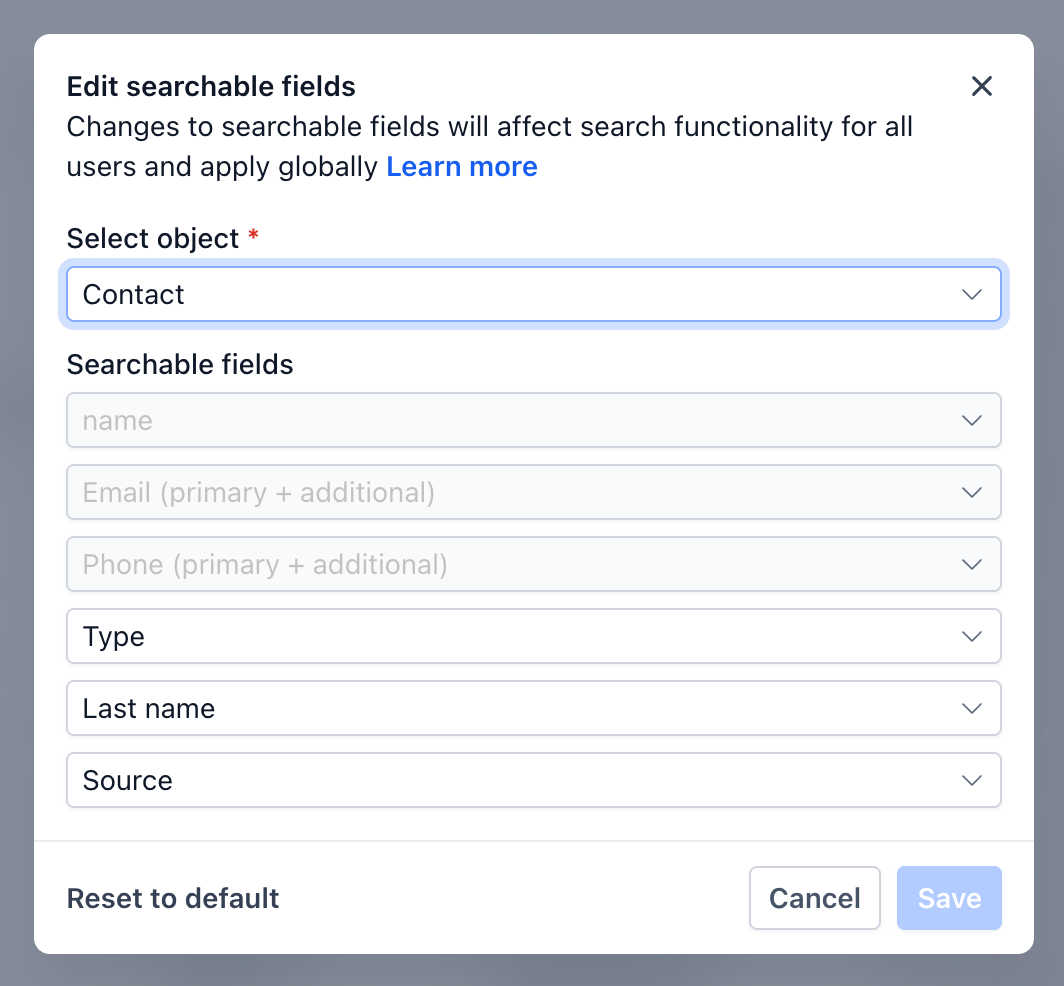The image size is (1064, 986).
Task: Click the chevron arrow on the Source field
Action: point(971,780)
